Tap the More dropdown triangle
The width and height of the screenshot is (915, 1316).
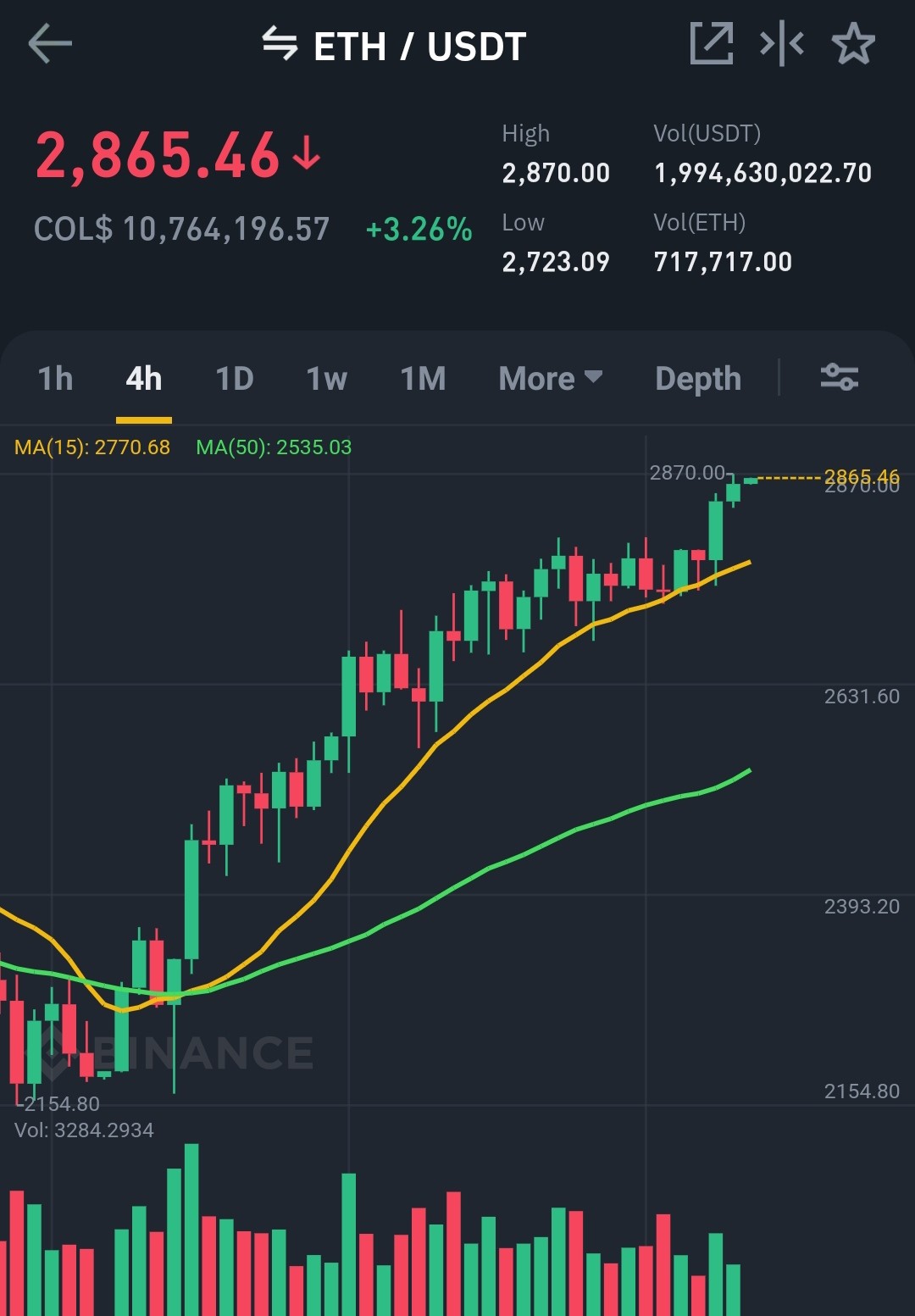click(594, 376)
